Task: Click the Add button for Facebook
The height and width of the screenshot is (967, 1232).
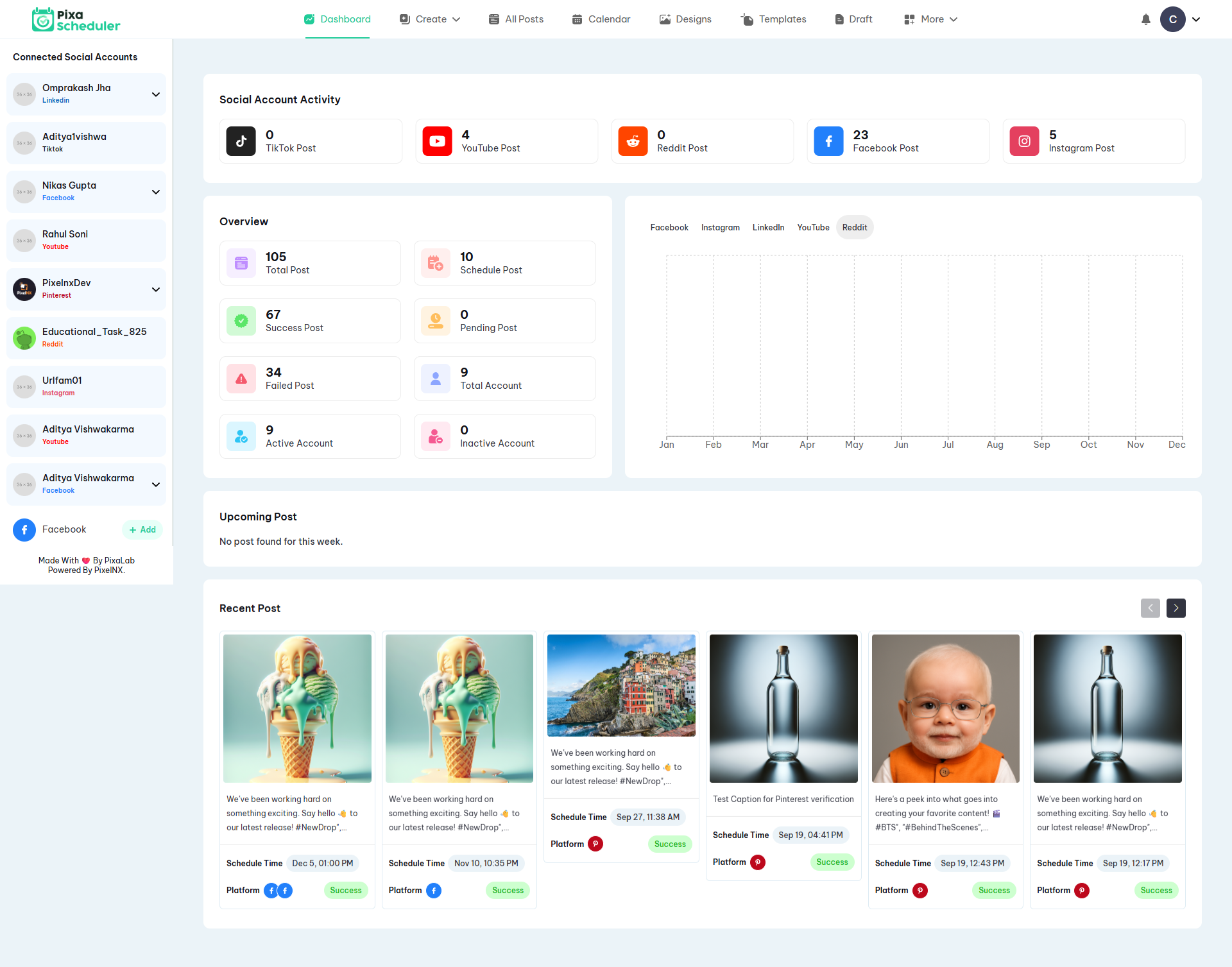Action: (142, 529)
